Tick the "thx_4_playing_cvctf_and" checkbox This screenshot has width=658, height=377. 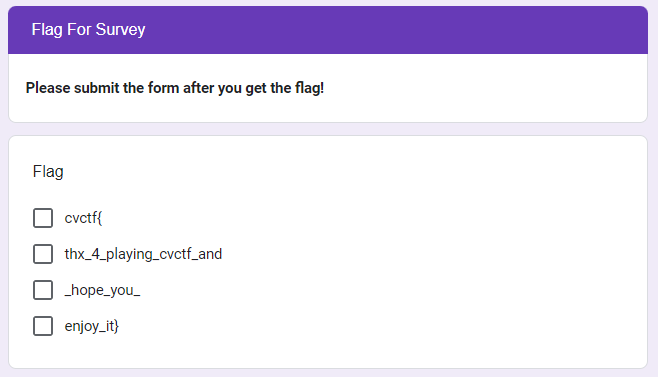pyautogui.click(x=43, y=254)
